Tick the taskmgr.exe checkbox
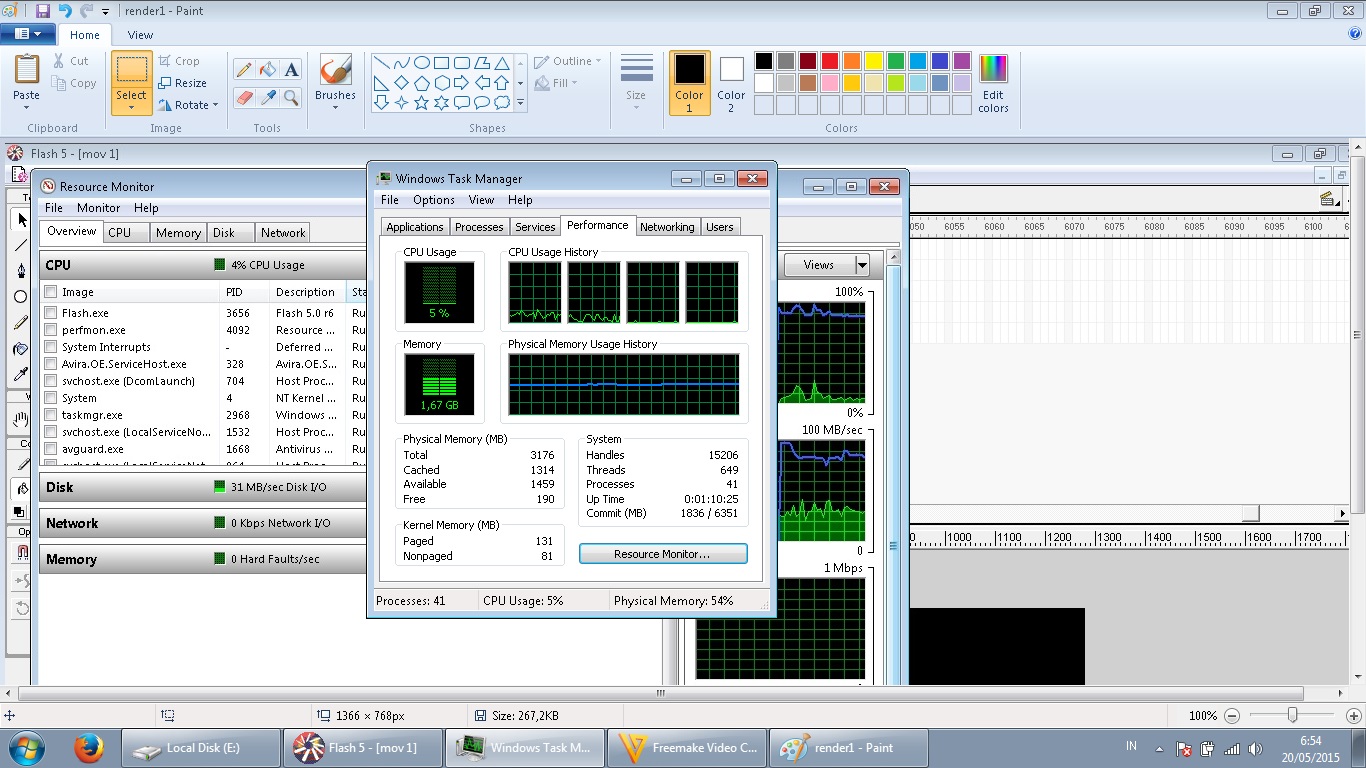The width and height of the screenshot is (1366, 768). coord(50,415)
